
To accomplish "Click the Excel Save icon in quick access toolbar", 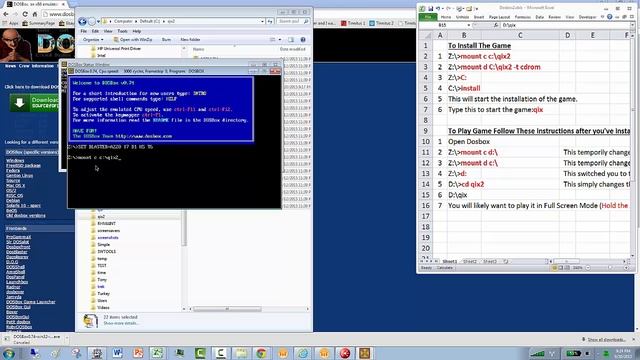I will [430, 9].
